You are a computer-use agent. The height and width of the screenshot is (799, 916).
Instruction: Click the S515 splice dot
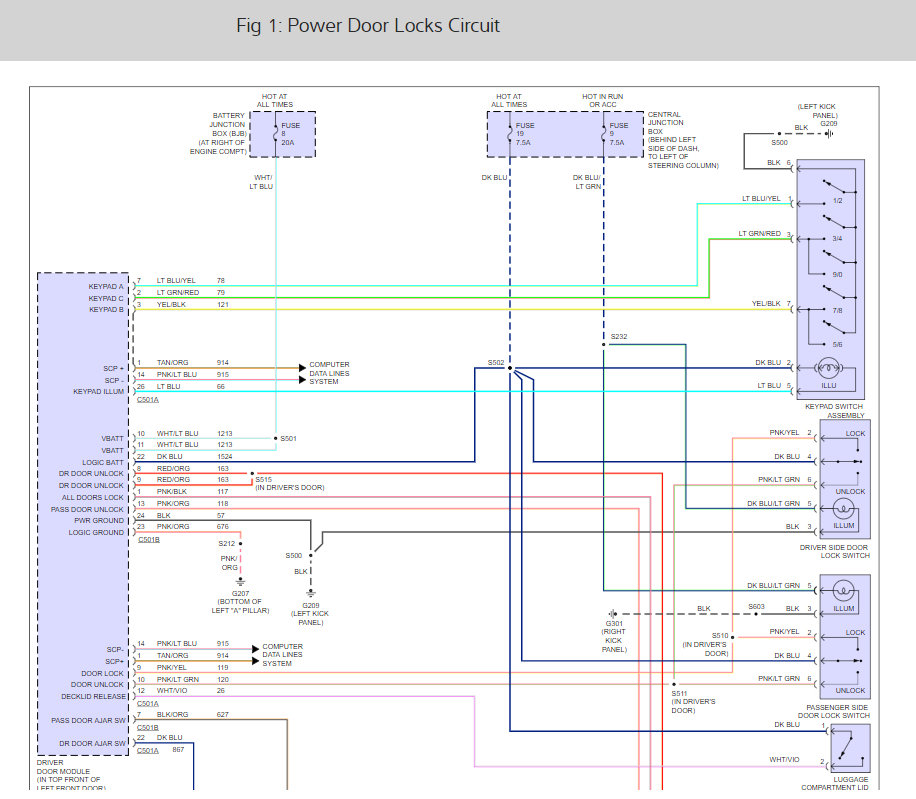pos(252,473)
